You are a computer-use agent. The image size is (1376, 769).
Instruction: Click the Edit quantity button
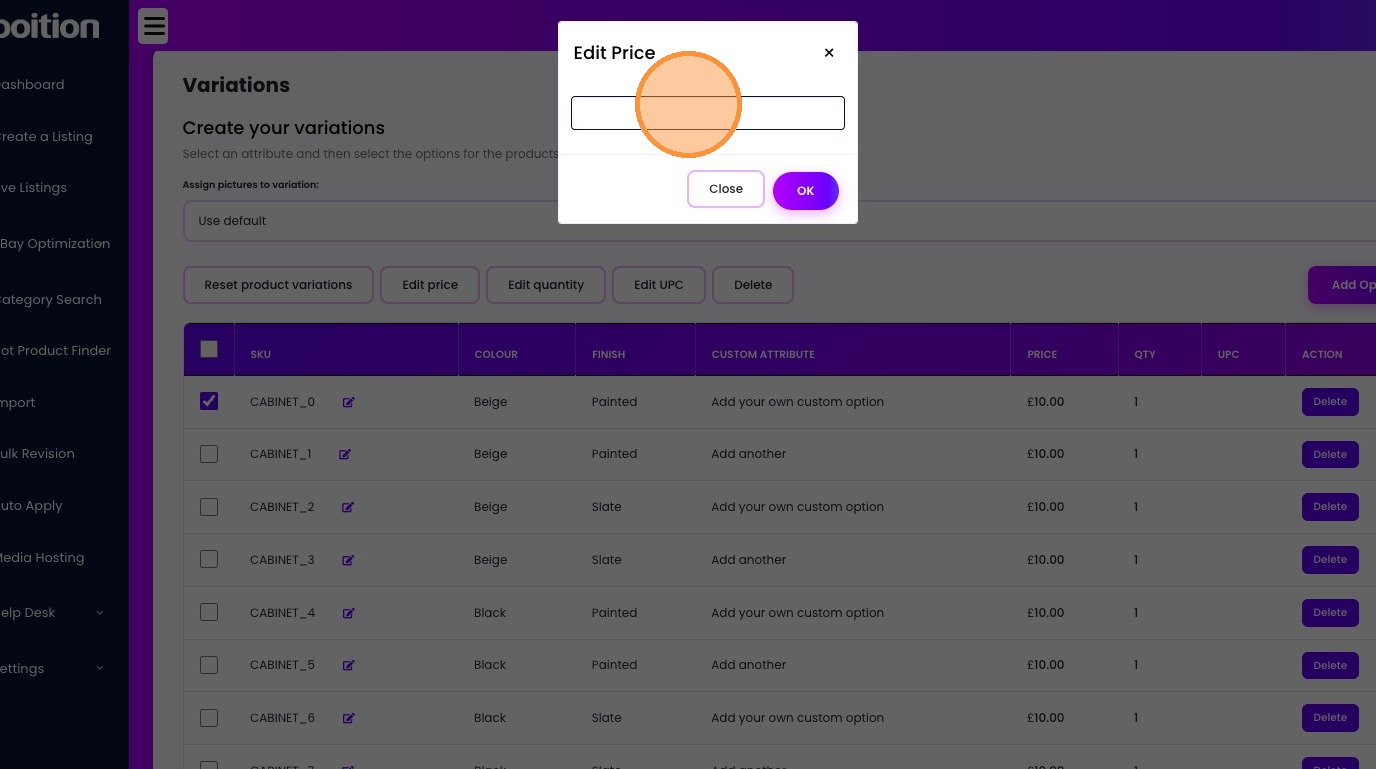pyautogui.click(x=546, y=285)
